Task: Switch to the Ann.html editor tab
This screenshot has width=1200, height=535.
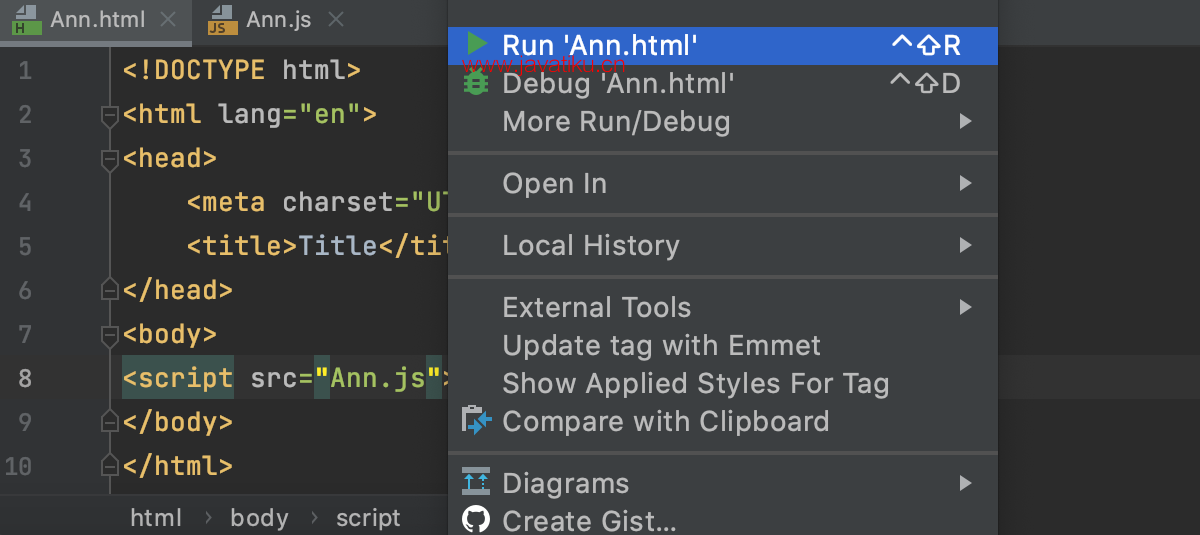Action: tap(96, 20)
